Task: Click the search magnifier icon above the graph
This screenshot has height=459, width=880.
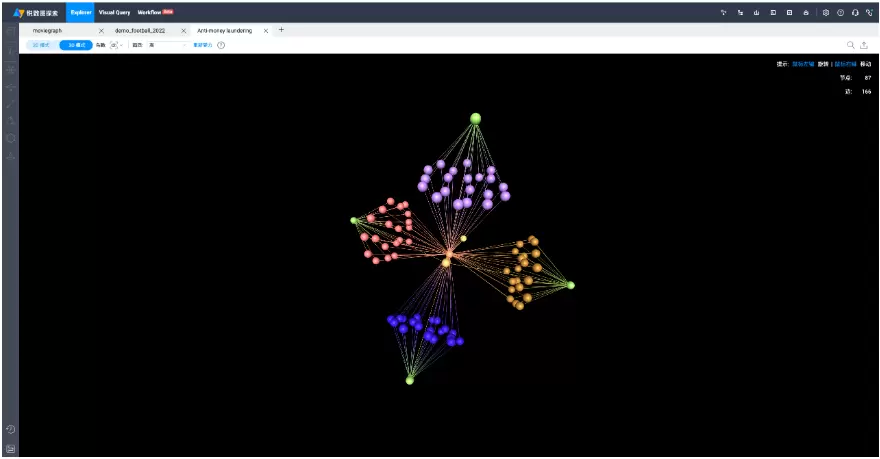Action: point(851,45)
